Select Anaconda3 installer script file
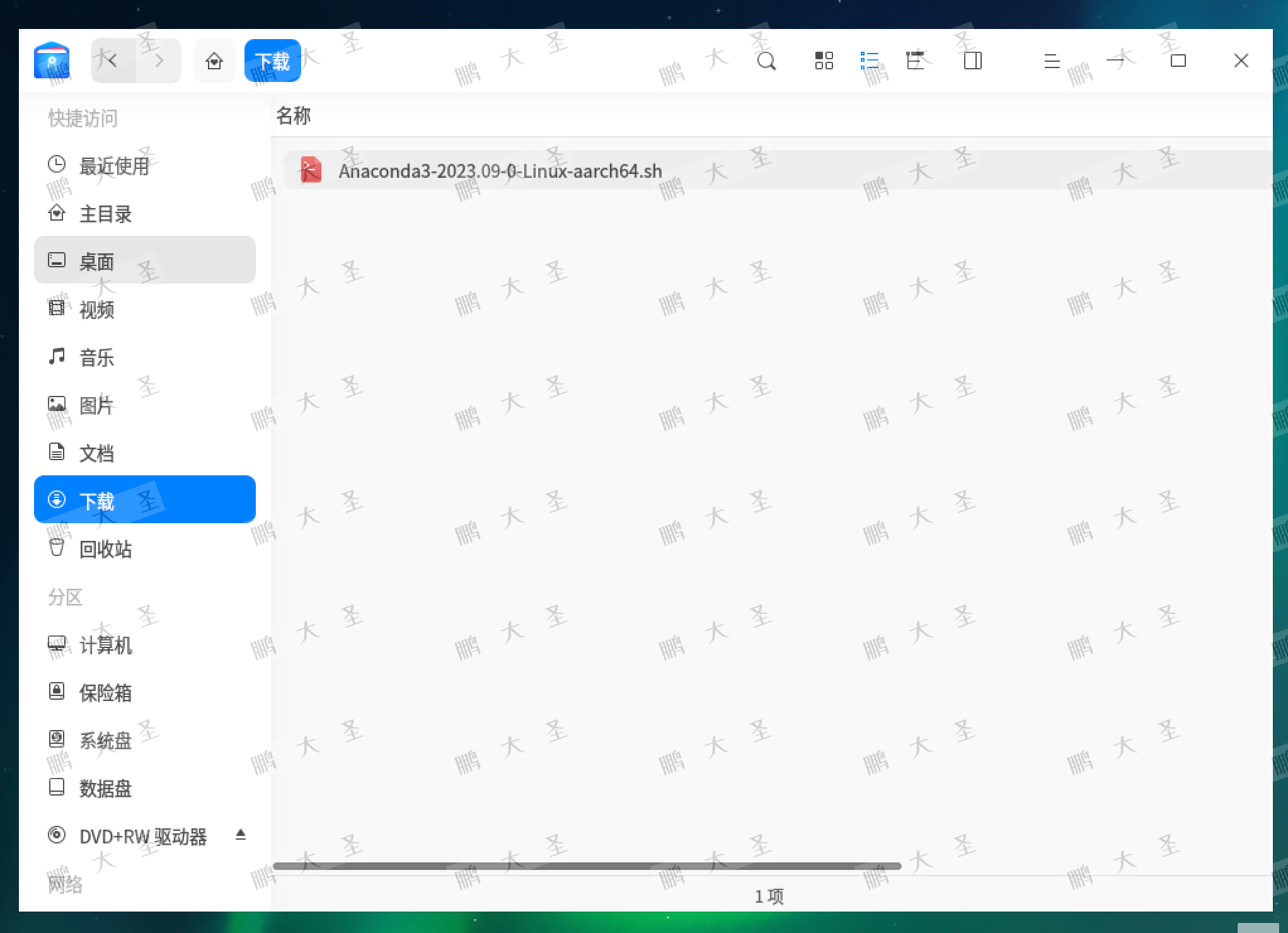This screenshot has height=933, width=1288. (500, 171)
